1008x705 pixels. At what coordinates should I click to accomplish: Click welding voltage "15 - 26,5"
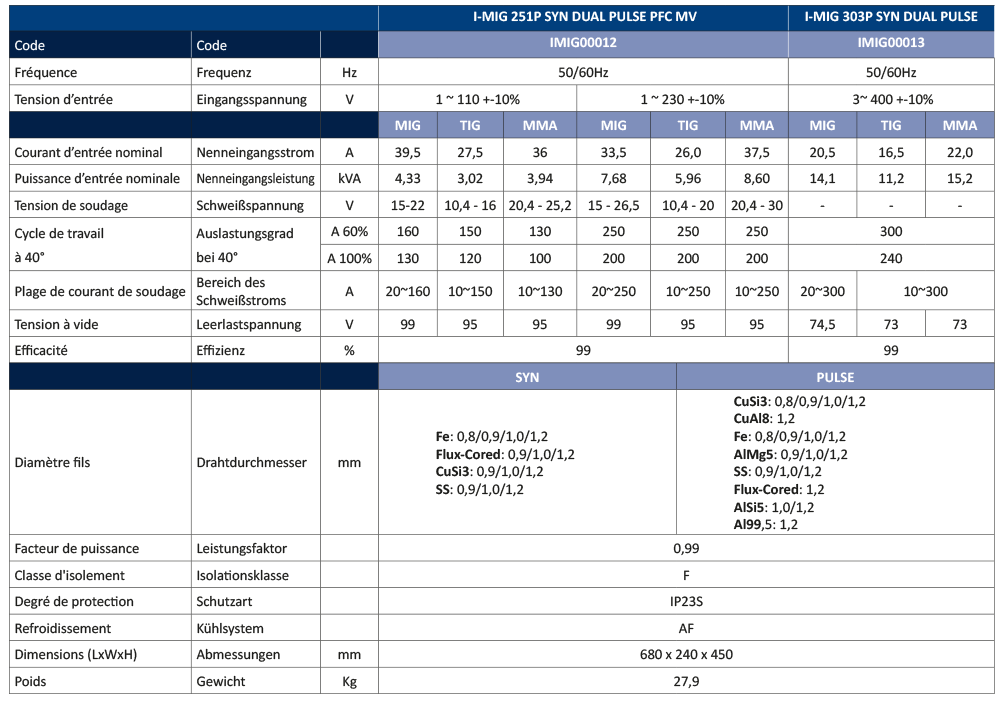pos(613,206)
